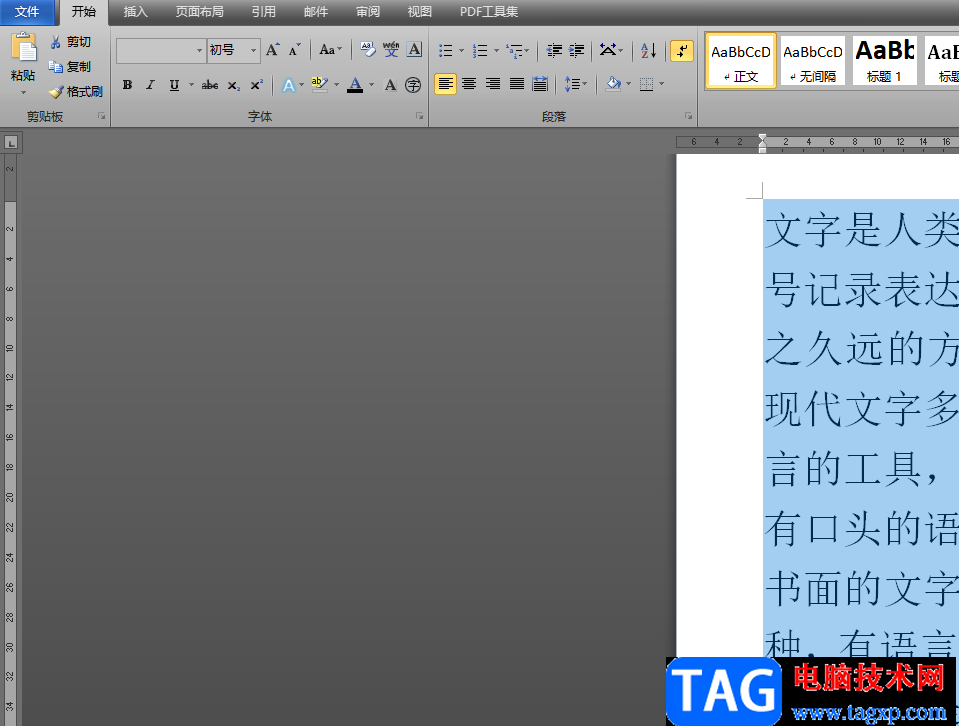Image resolution: width=959 pixels, height=726 pixels.
Task: Apply character border icon
Action: 414,50
